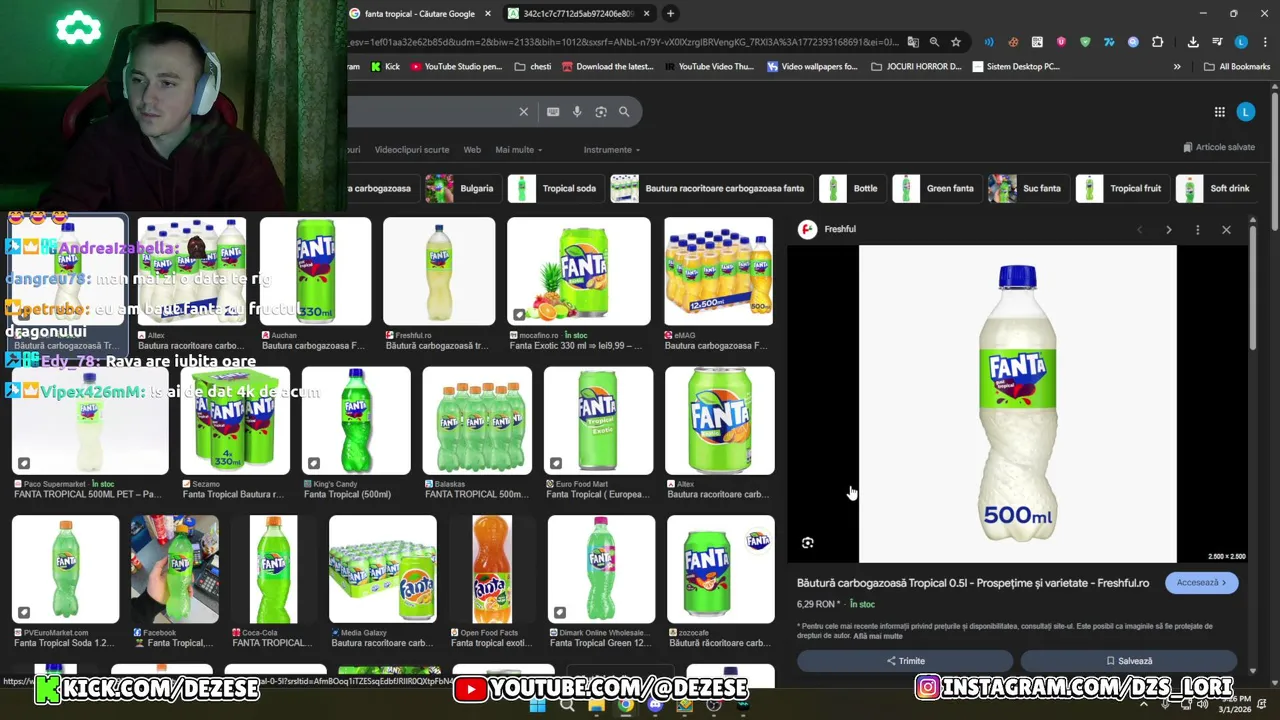Click the preview panel vertical scrollbar
Screen dimensions: 1280x720
tap(1252, 290)
